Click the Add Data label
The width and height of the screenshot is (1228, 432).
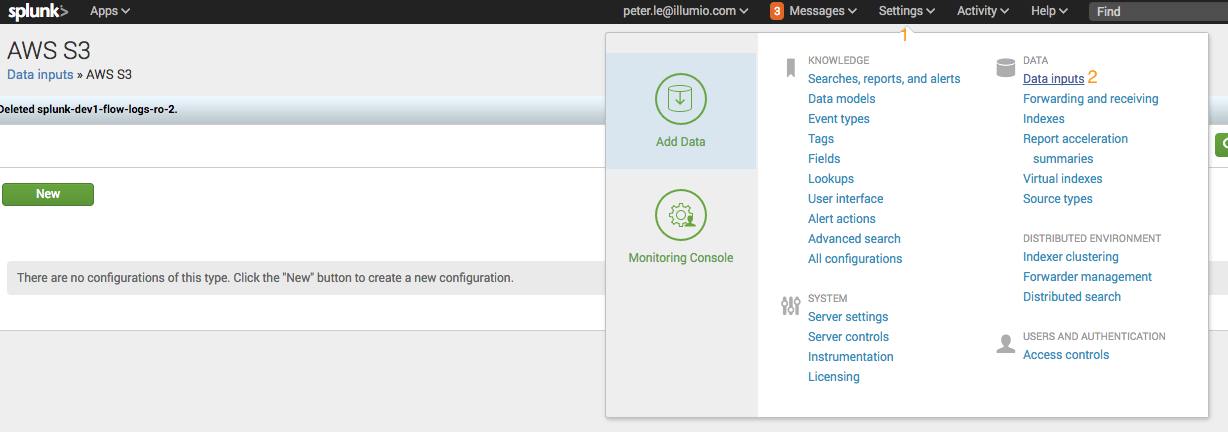click(681, 142)
